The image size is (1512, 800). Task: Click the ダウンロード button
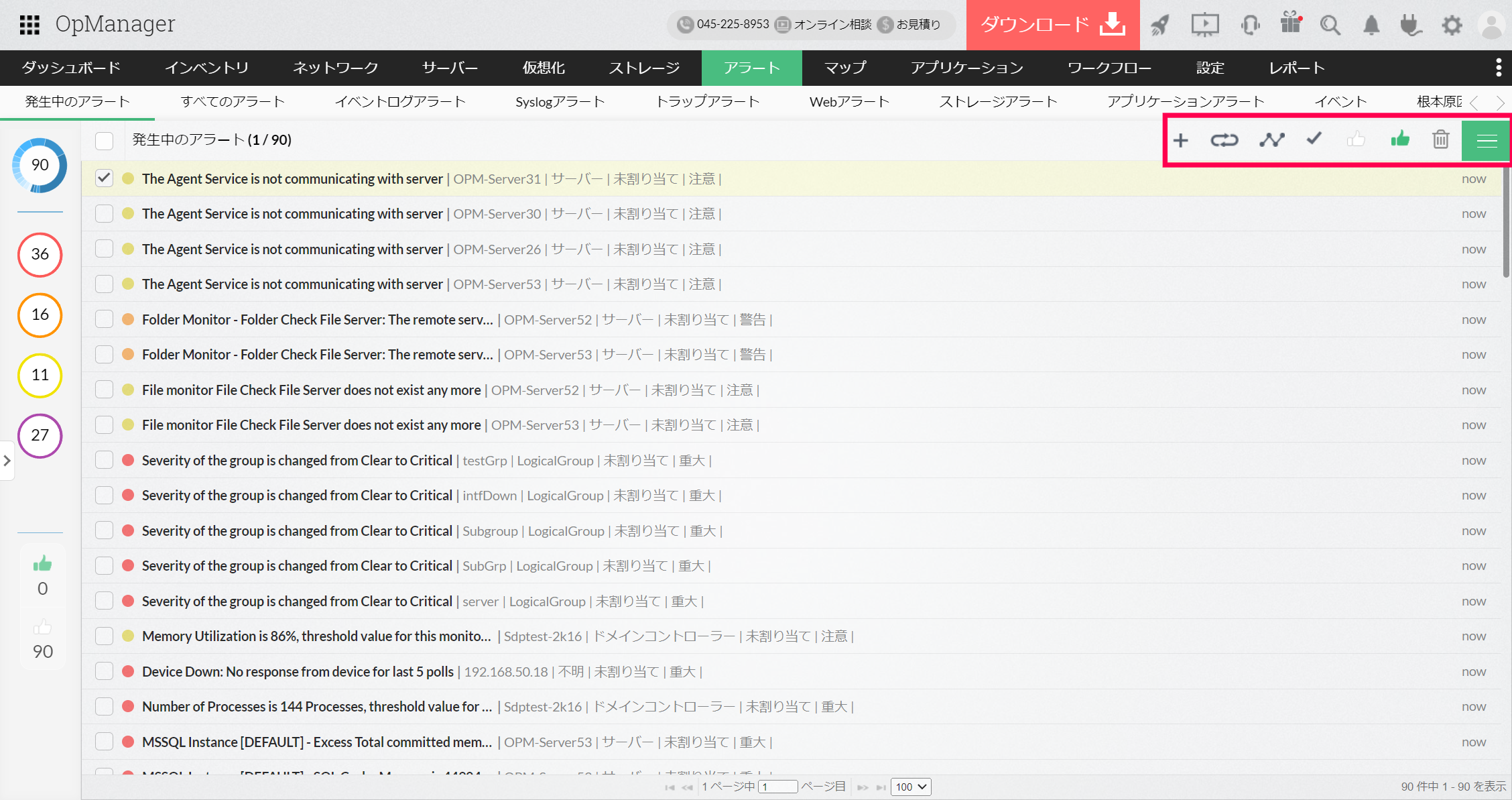click(x=1052, y=25)
